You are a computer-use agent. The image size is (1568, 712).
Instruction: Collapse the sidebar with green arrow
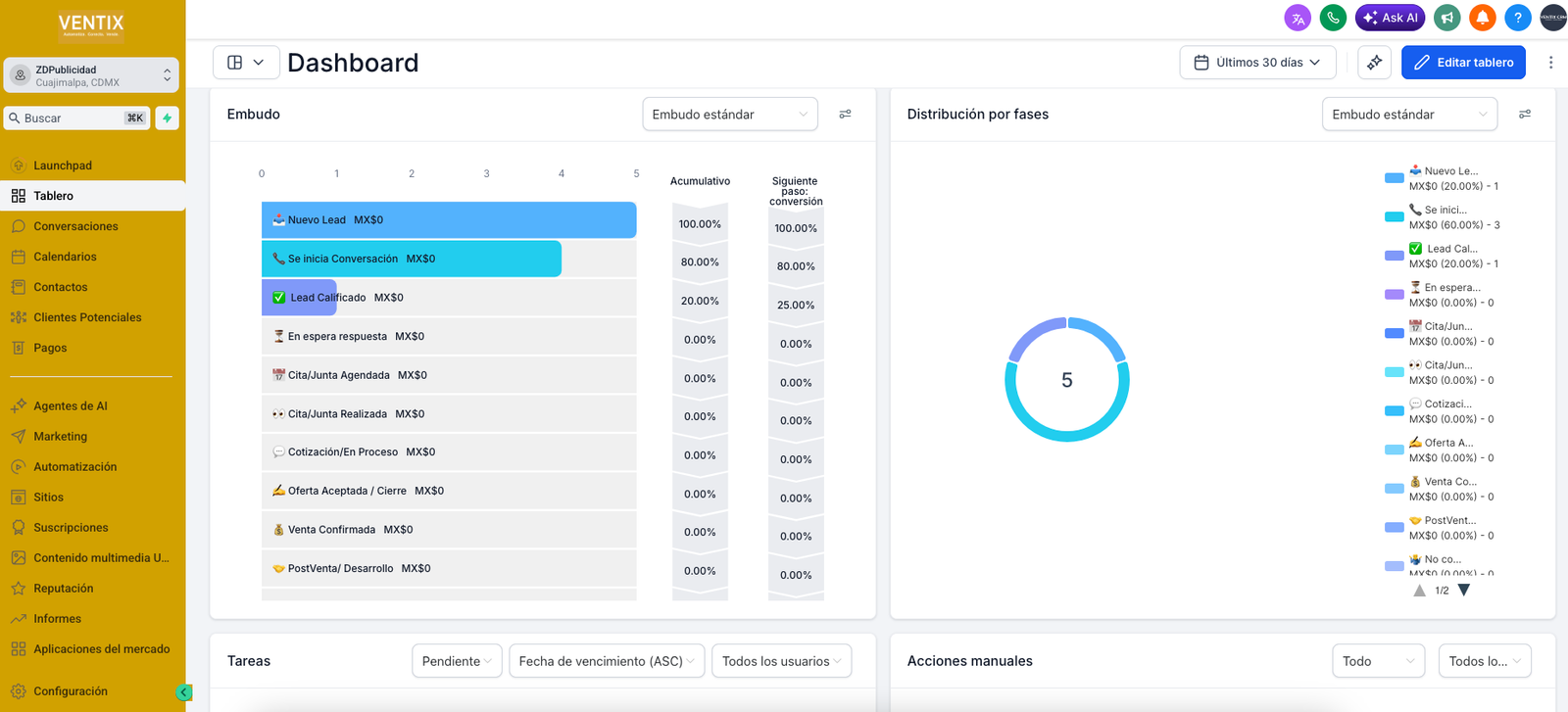pos(183,692)
